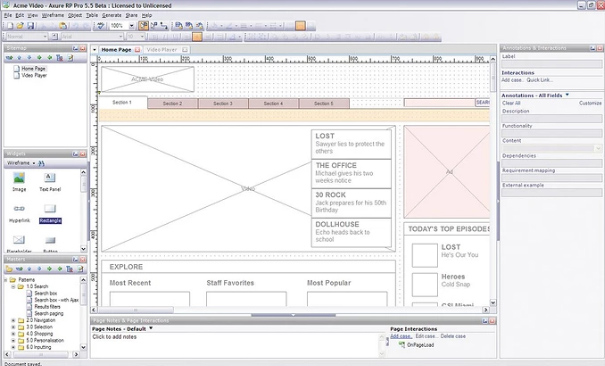Click Clear All in Annotations

click(x=511, y=103)
